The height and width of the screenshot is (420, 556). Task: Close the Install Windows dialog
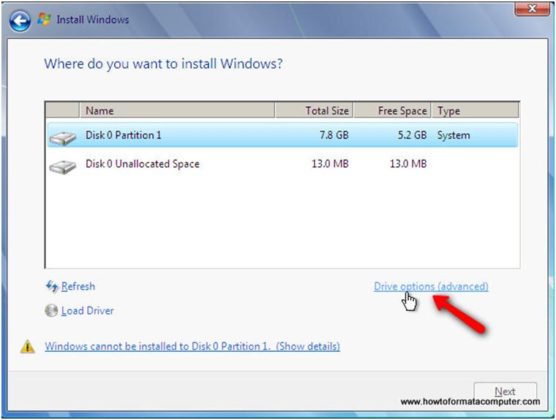[532, 9]
